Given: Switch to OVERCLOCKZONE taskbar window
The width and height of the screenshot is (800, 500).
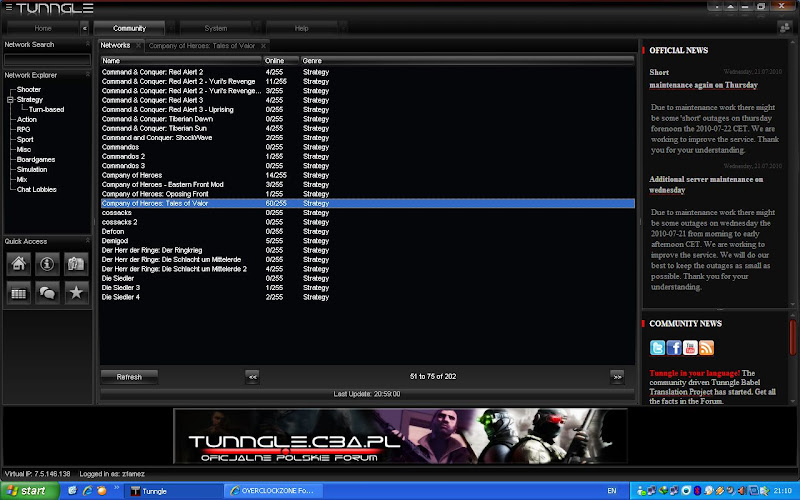Looking at the screenshot, I should 272,491.
